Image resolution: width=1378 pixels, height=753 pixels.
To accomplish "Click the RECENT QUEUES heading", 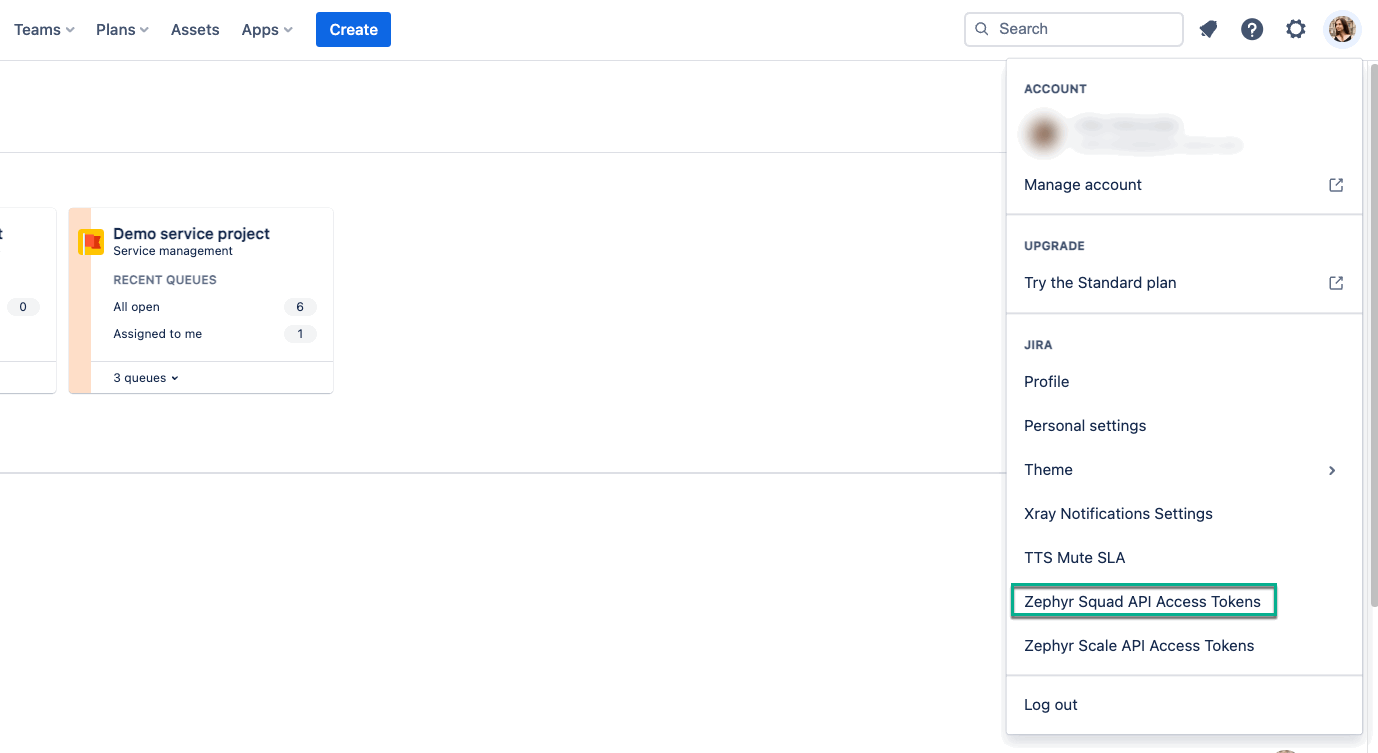I will [165, 280].
